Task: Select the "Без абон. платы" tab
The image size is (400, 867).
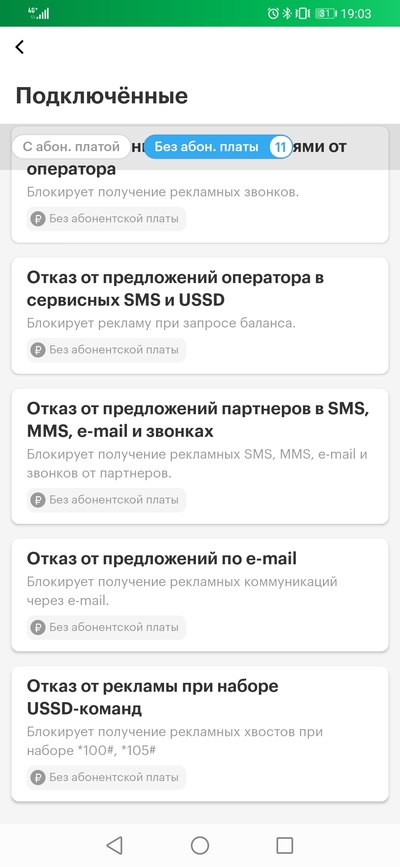Action: pos(217,147)
